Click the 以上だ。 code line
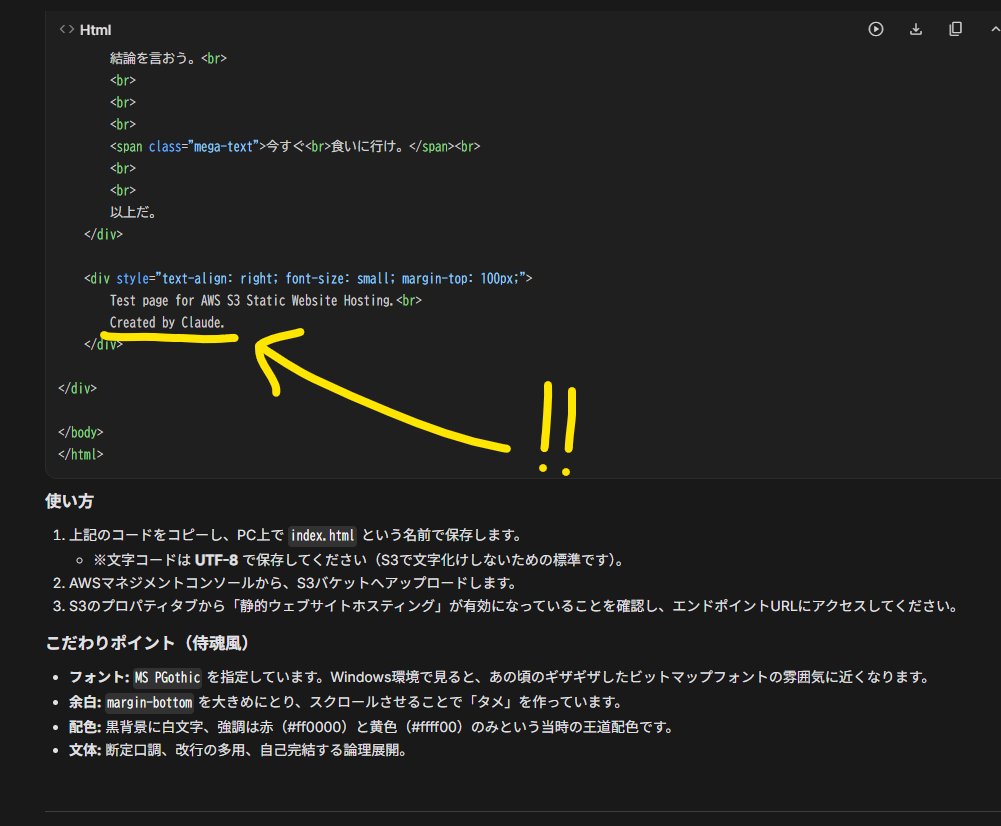The height and width of the screenshot is (826, 1001). pyautogui.click(x=133, y=212)
